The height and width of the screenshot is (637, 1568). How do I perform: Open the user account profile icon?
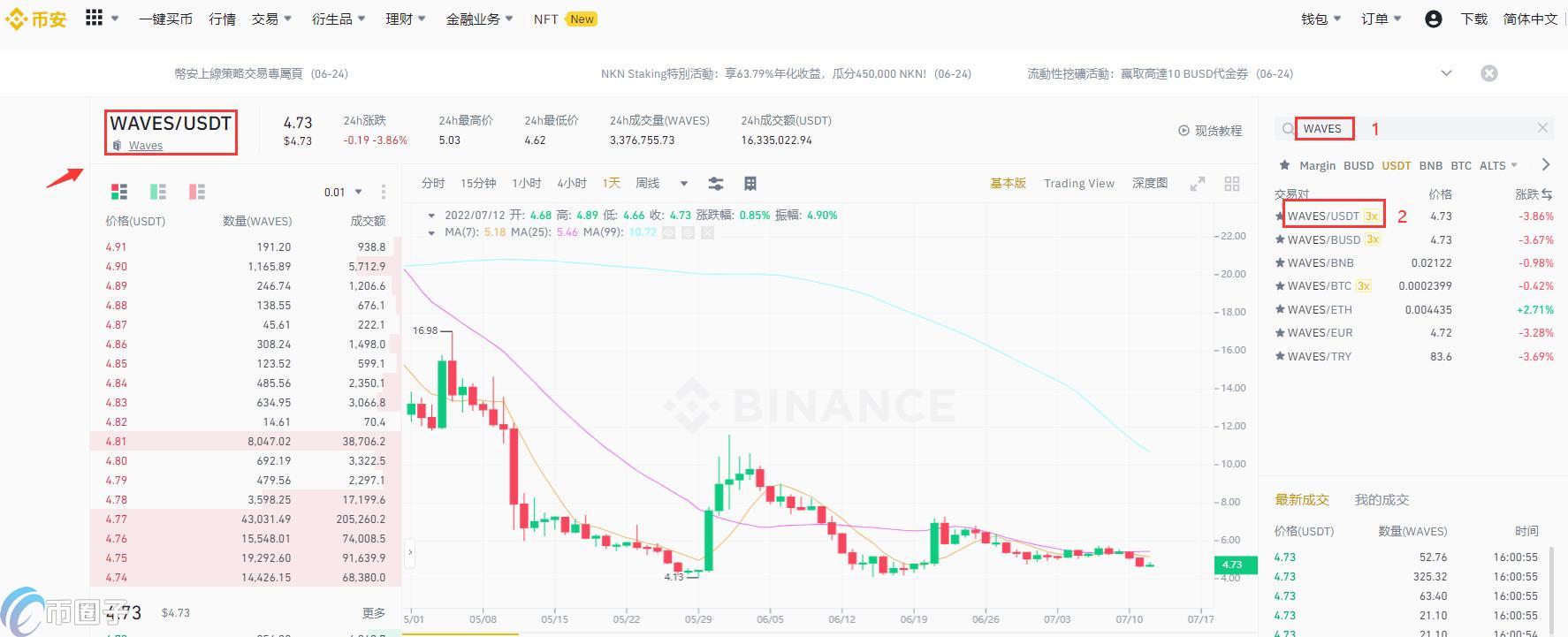(1434, 19)
